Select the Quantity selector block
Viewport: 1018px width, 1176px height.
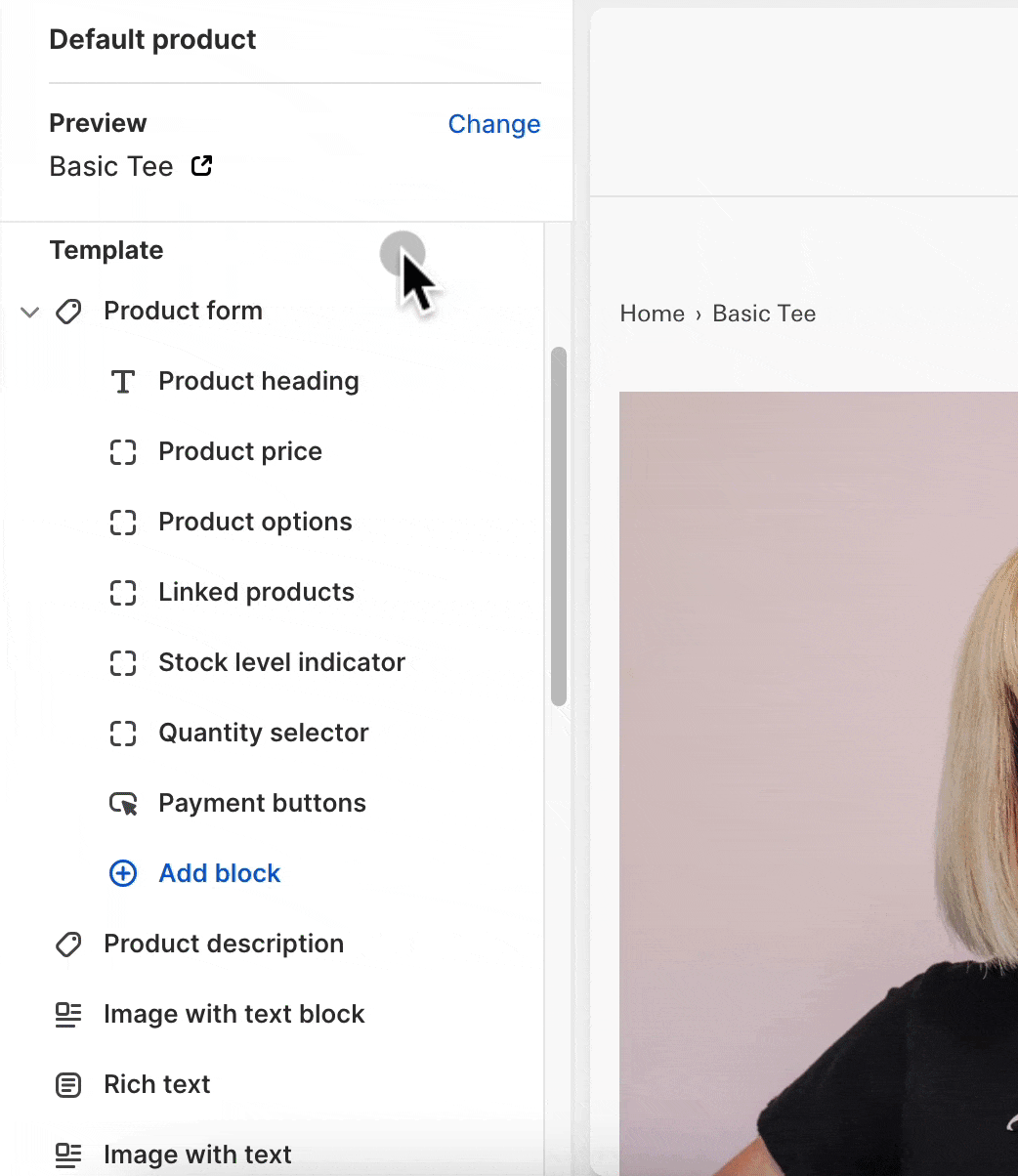pos(272,733)
